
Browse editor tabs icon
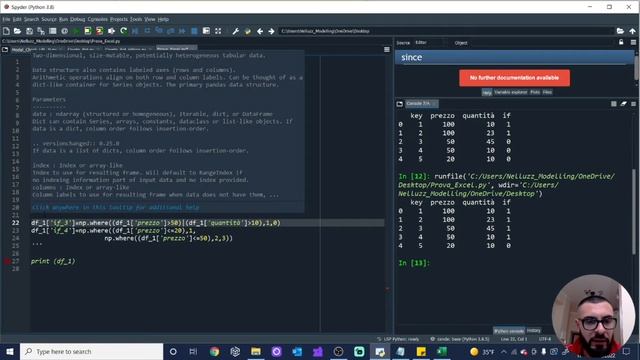coord(5,49)
